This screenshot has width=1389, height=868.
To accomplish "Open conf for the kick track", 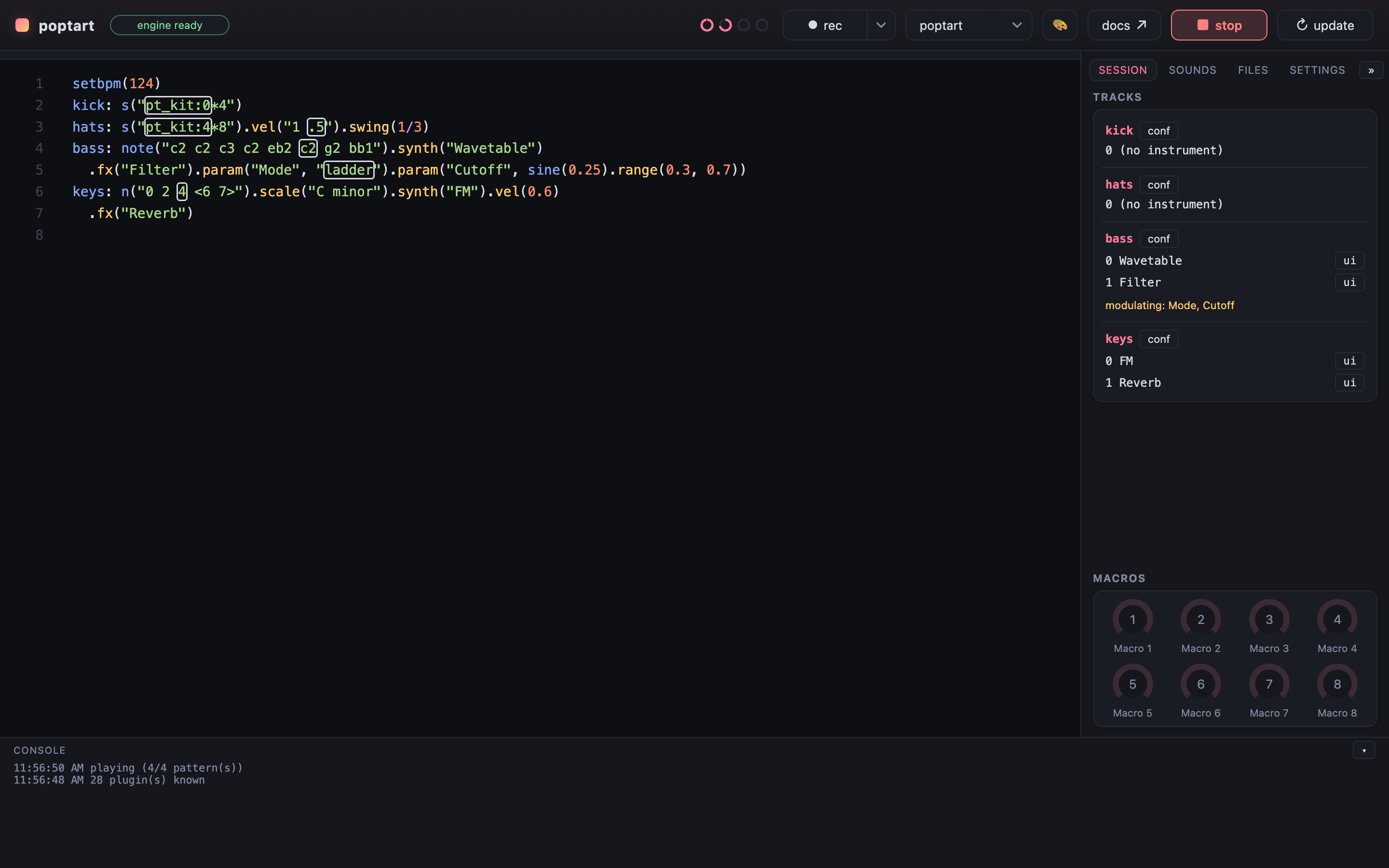I will point(1158,131).
